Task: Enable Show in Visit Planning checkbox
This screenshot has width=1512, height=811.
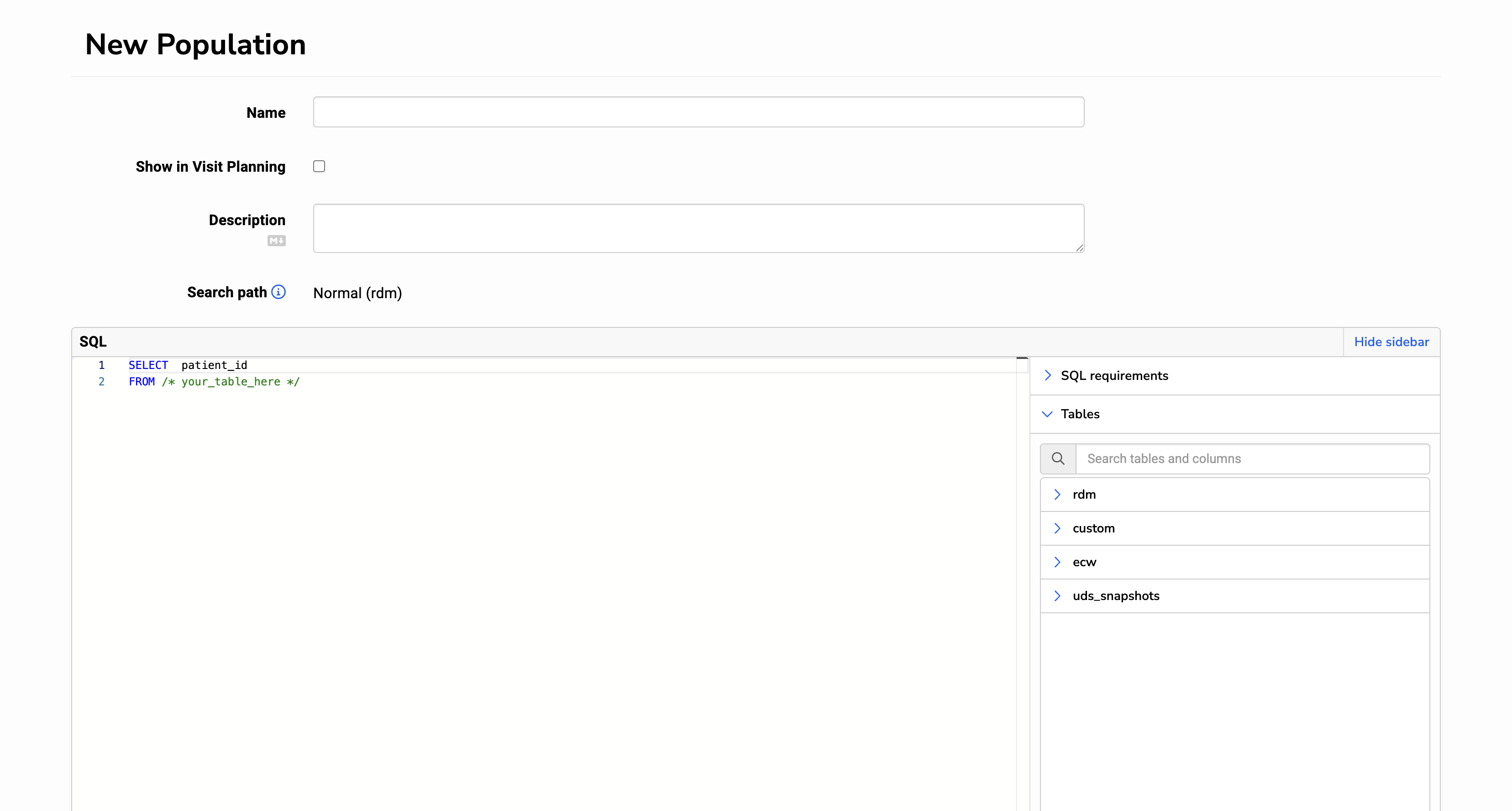Action: click(319, 166)
